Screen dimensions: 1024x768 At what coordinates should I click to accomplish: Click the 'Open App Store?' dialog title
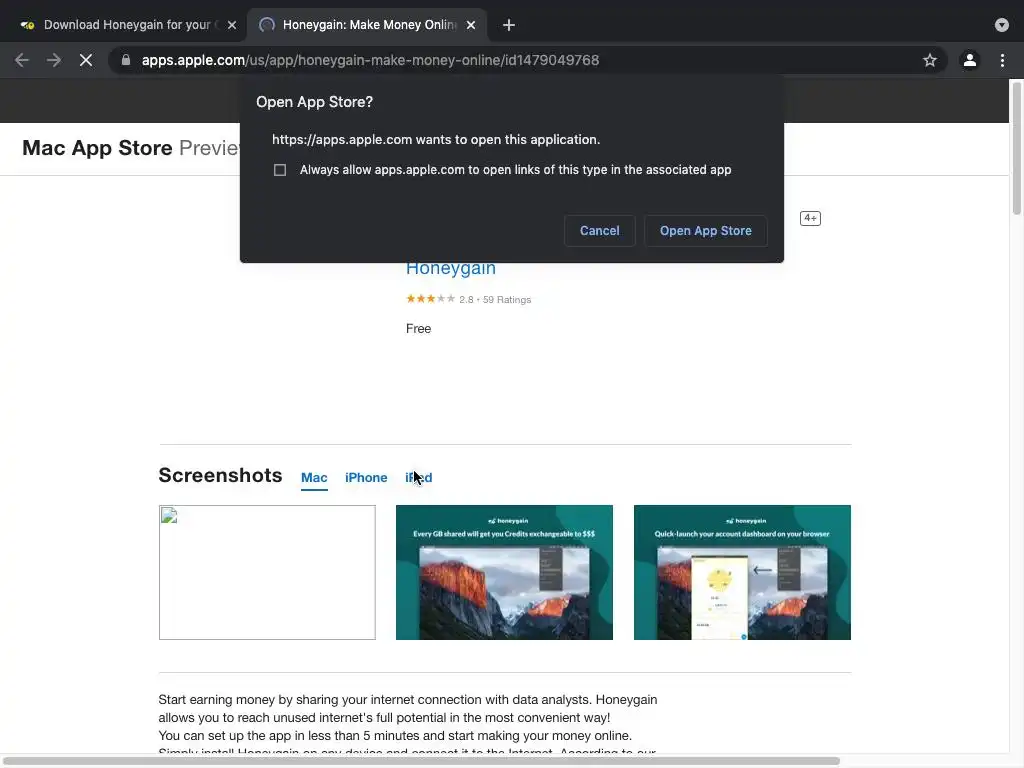(x=314, y=102)
